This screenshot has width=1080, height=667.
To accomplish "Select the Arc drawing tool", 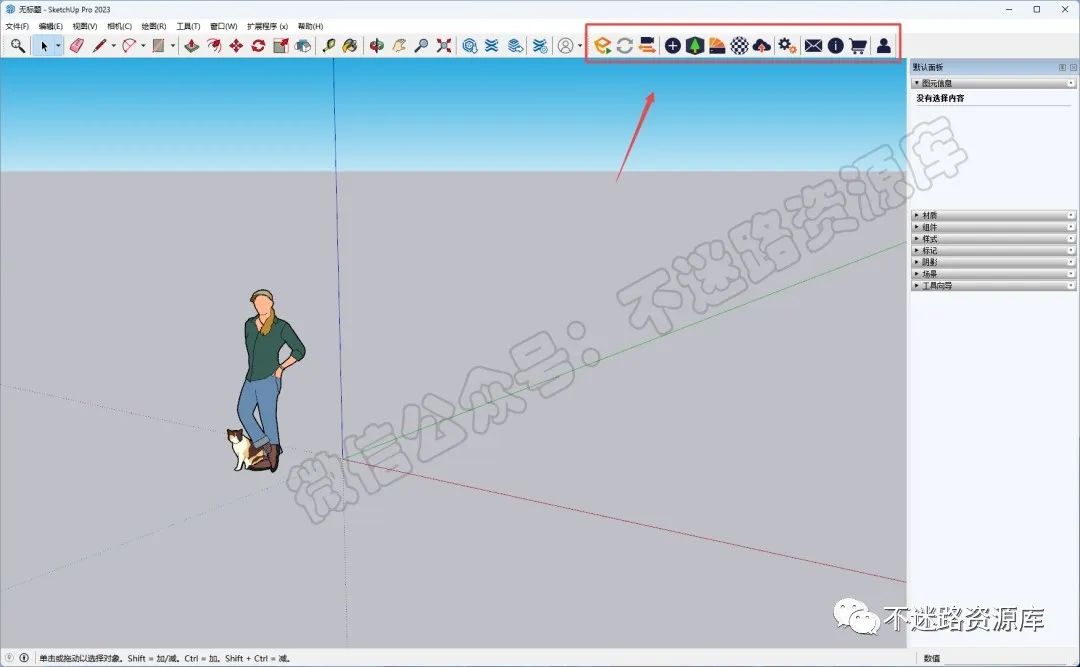I will [129, 45].
